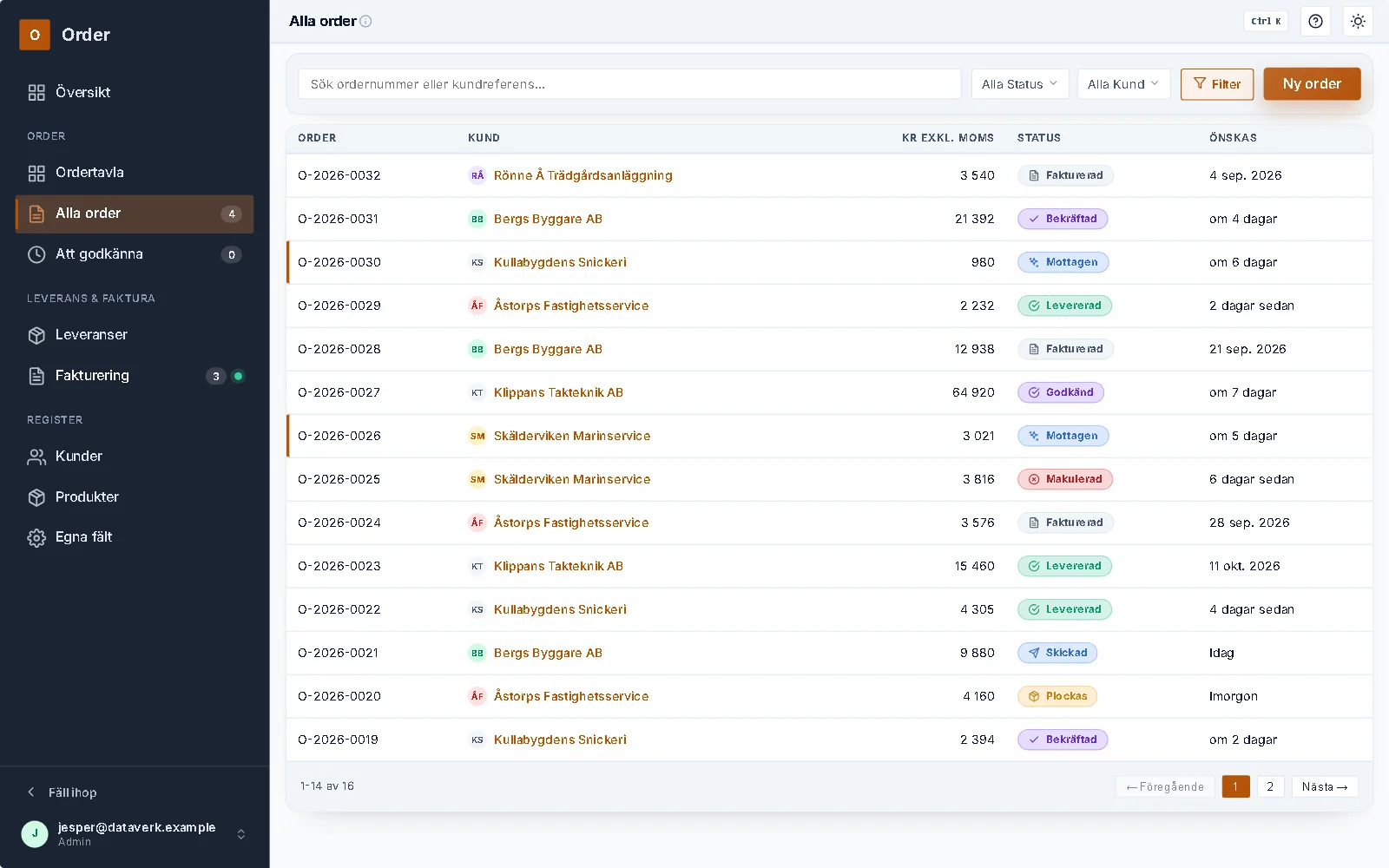Click the orange Order logo icon

35,35
